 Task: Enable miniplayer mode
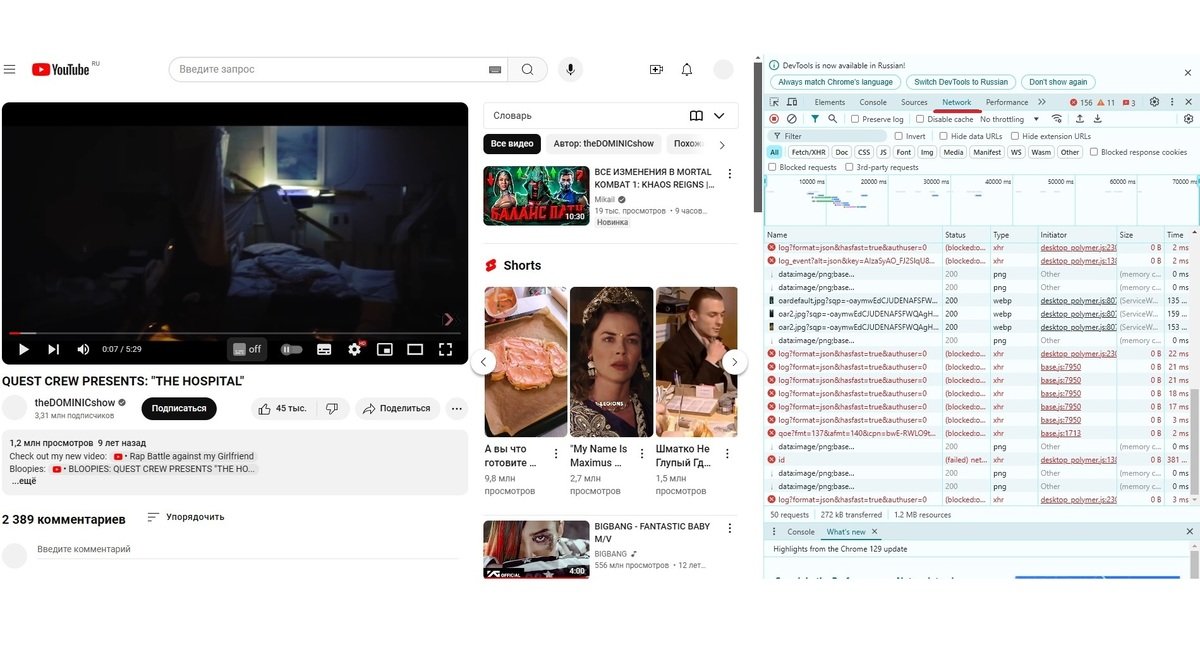coord(385,349)
